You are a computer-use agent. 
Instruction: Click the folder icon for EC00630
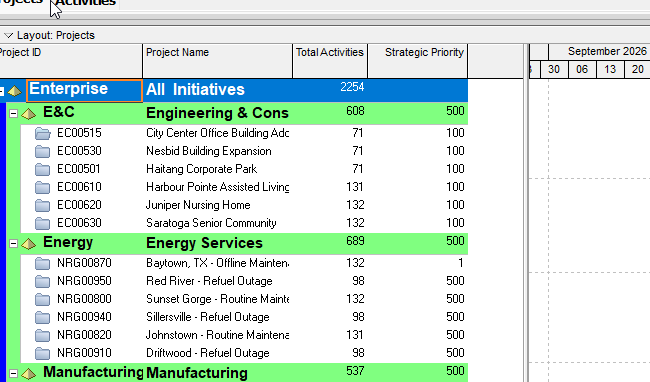(x=43, y=223)
